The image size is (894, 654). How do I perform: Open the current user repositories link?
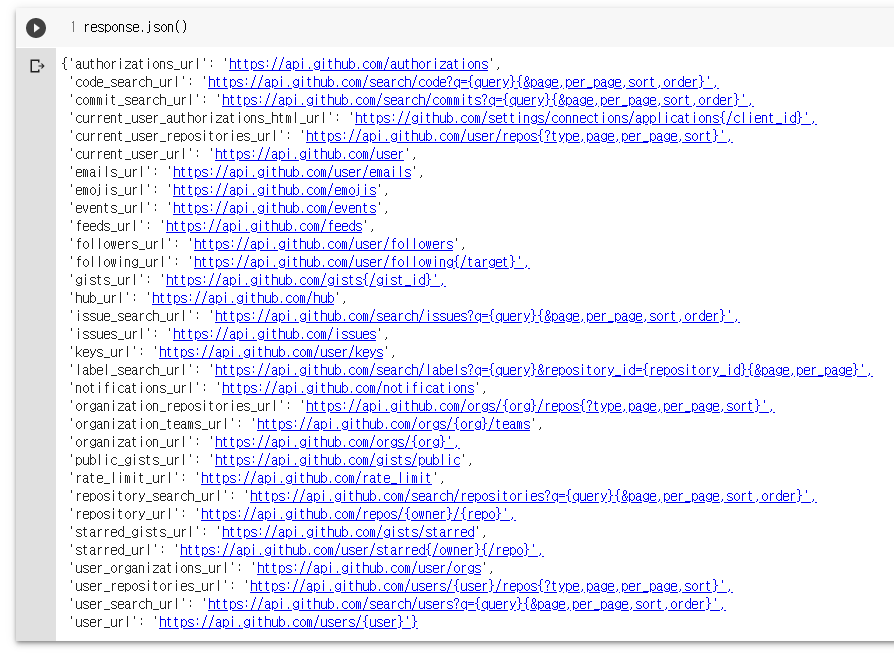pyautogui.click(x=519, y=136)
